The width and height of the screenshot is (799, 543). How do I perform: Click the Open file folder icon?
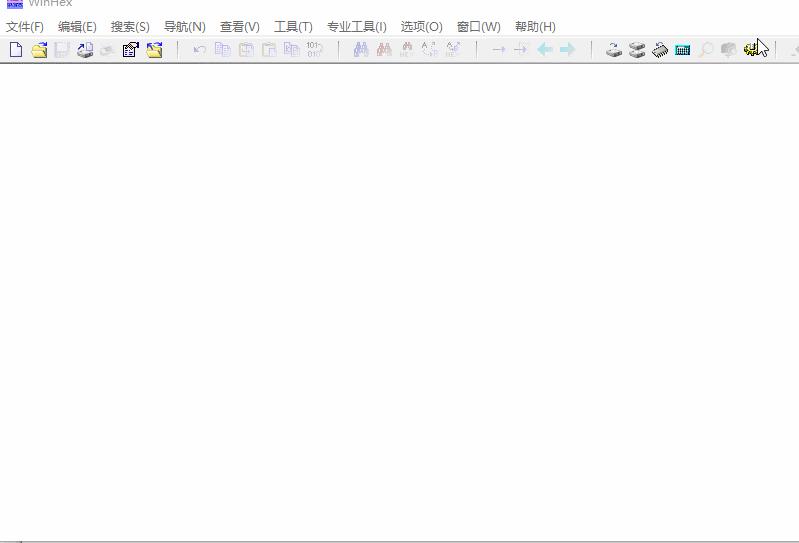[39, 49]
